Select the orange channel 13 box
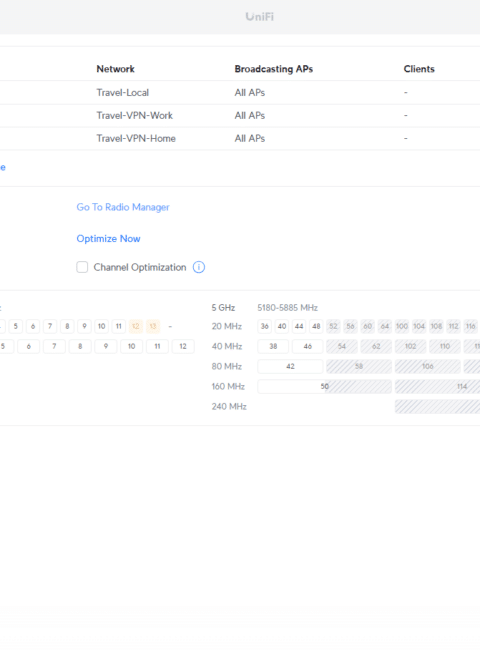This screenshot has height=650, width=480. click(153, 326)
